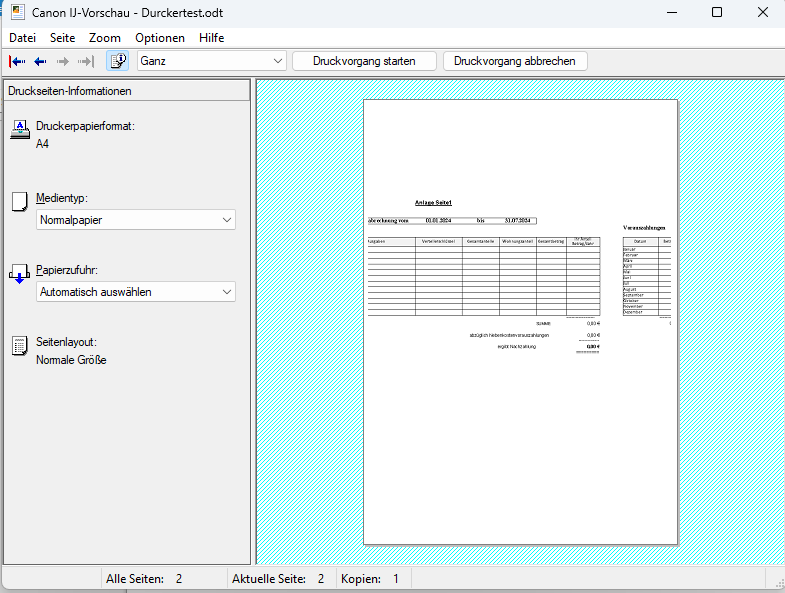Screen dimensions: 785x593
Task: Expand the Medientyp Normalpapier dropdown
Action: pos(136,220)
